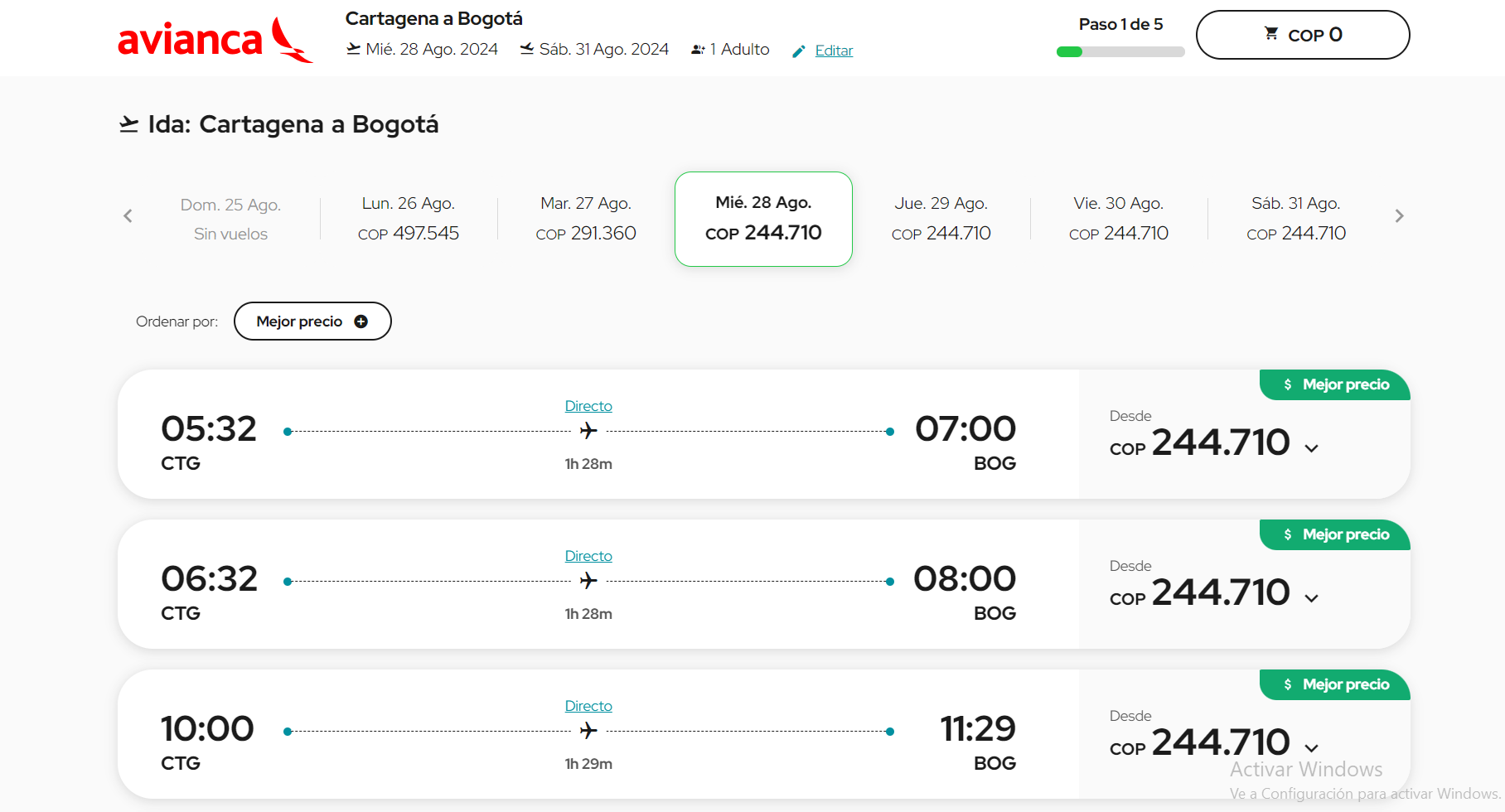This screenshot has height=812, width=1505.
Task: Expand fares for the 06:32 flight
Action: (1311, 598)
